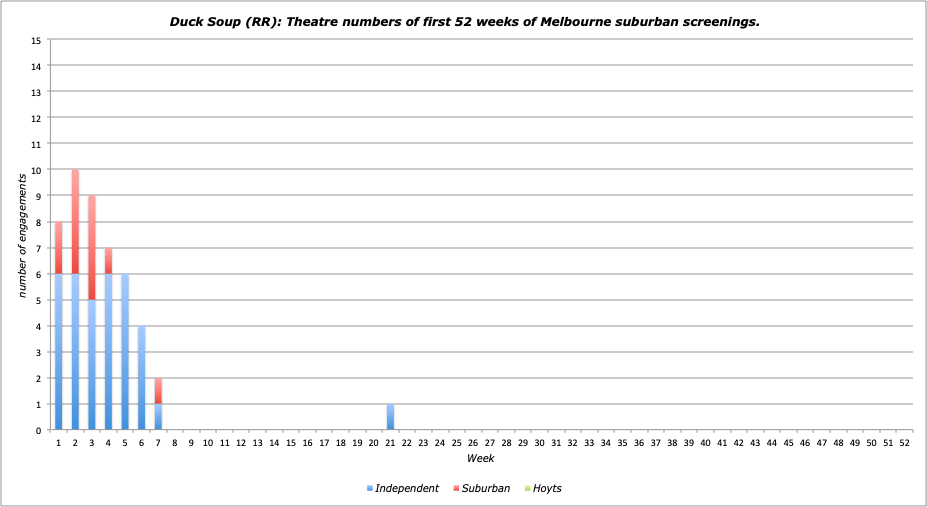Select the blue bar for week 5
Viewport: 927px width, 507px height.
pos(125,352)
